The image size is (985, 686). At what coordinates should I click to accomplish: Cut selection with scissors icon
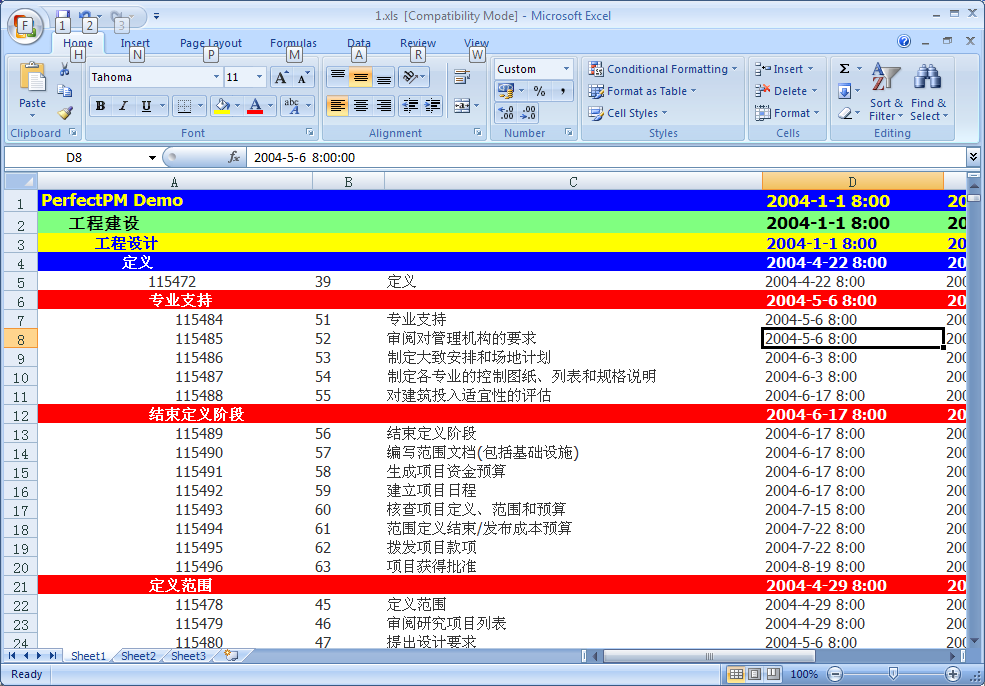coord(65,69)
